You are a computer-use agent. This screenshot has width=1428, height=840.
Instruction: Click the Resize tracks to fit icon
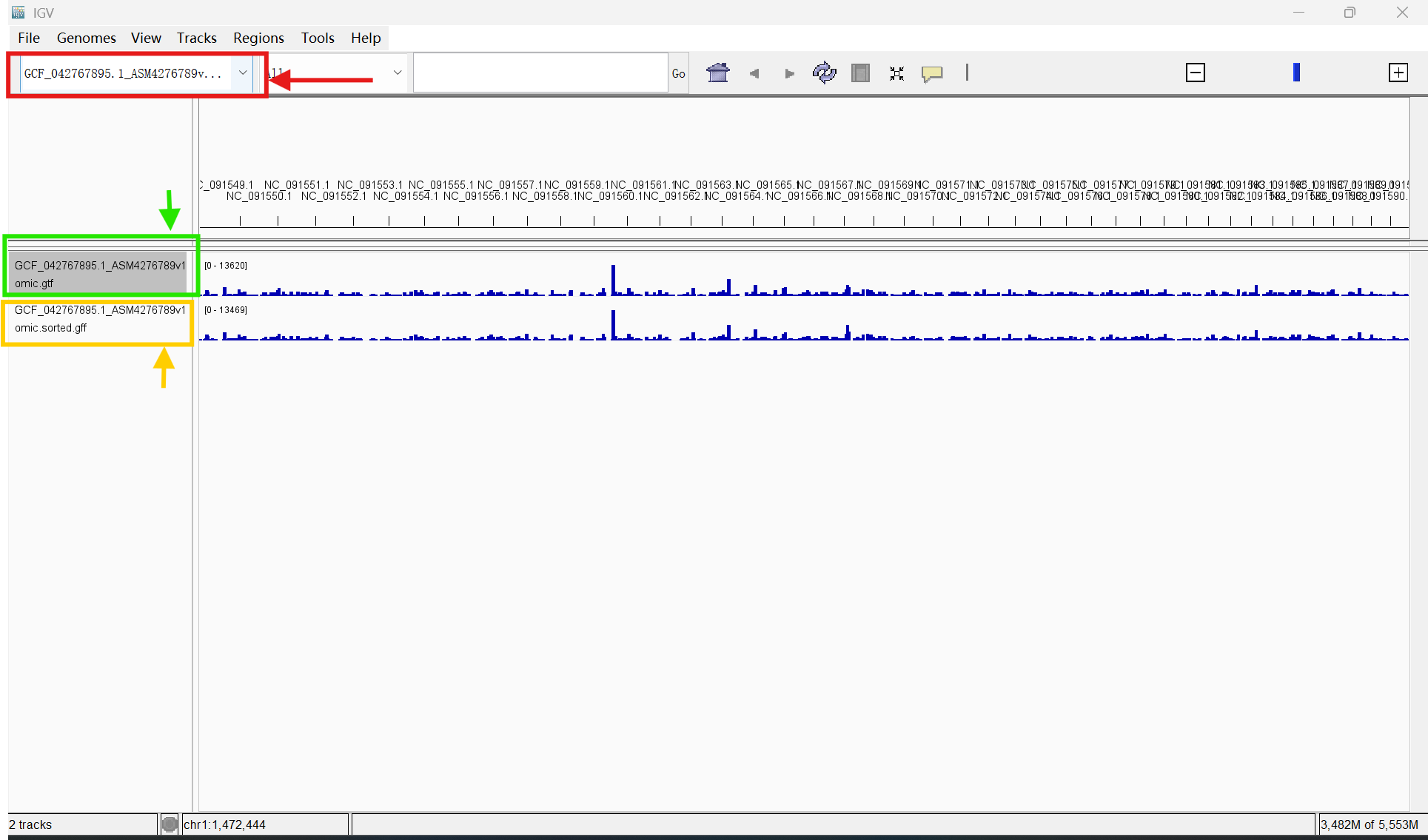[x=896, y=73]
